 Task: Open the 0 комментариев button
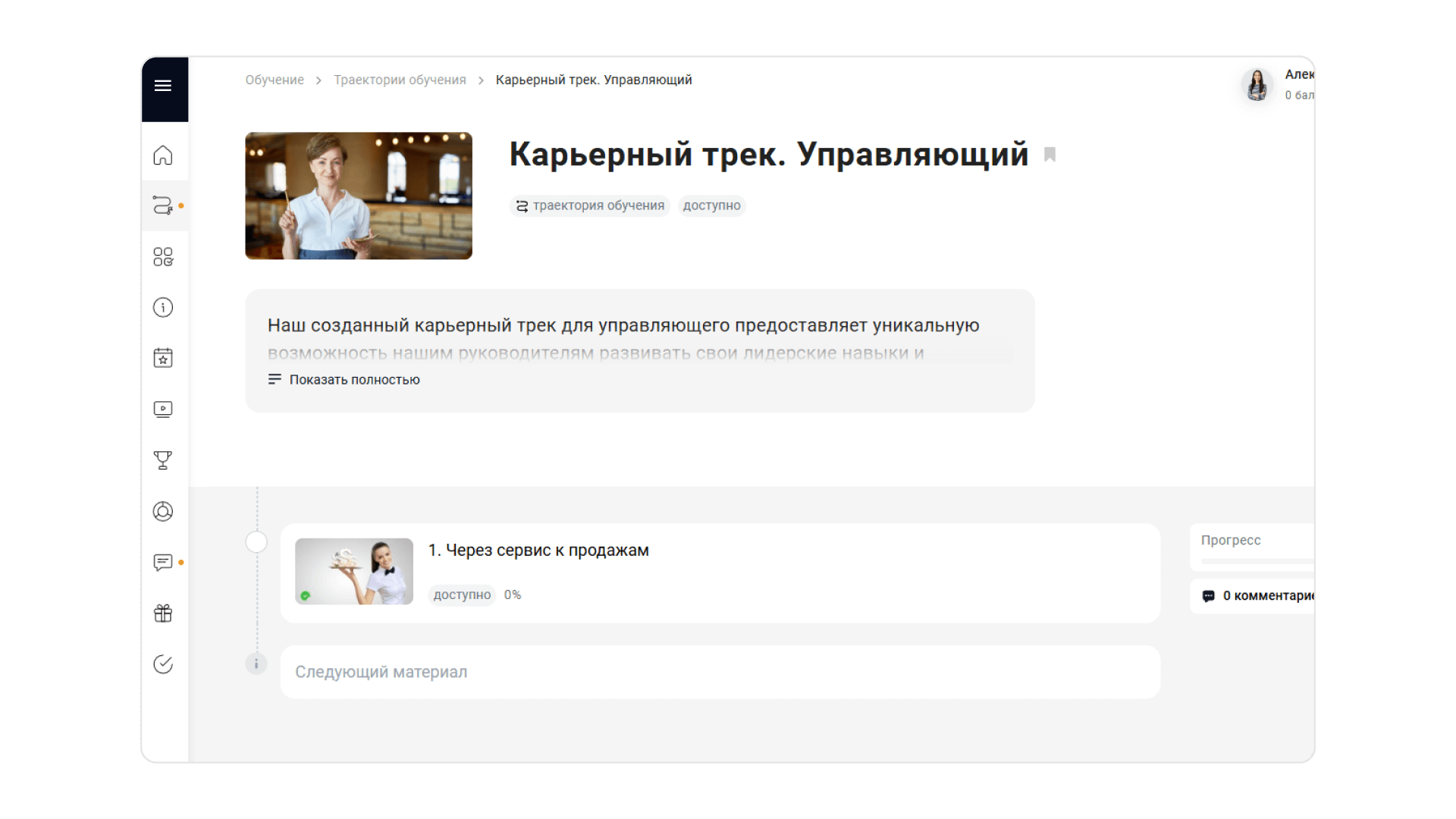(x=1253, y=596)
